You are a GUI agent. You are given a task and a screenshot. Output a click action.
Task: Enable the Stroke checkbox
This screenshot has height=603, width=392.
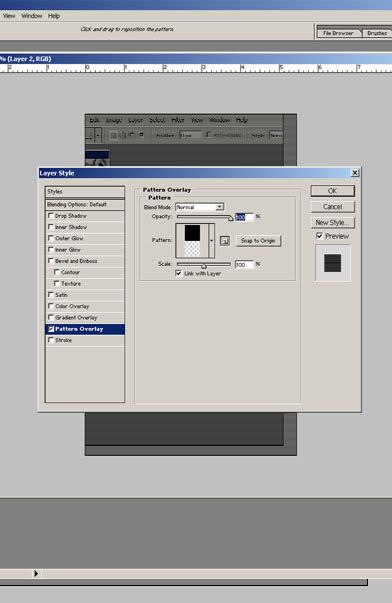(50, 340)
